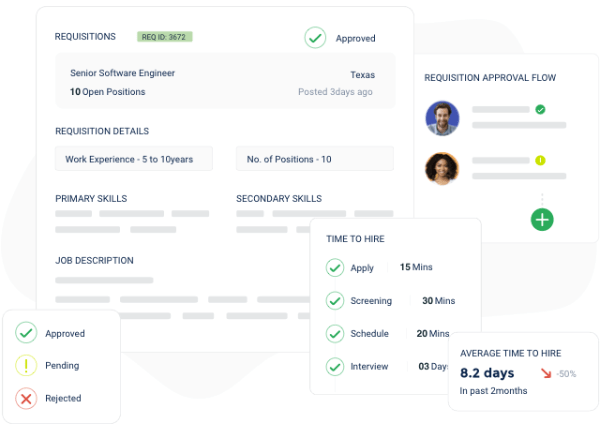Click the Approved checkmark icon in requisition header

(x=315, y=38)
